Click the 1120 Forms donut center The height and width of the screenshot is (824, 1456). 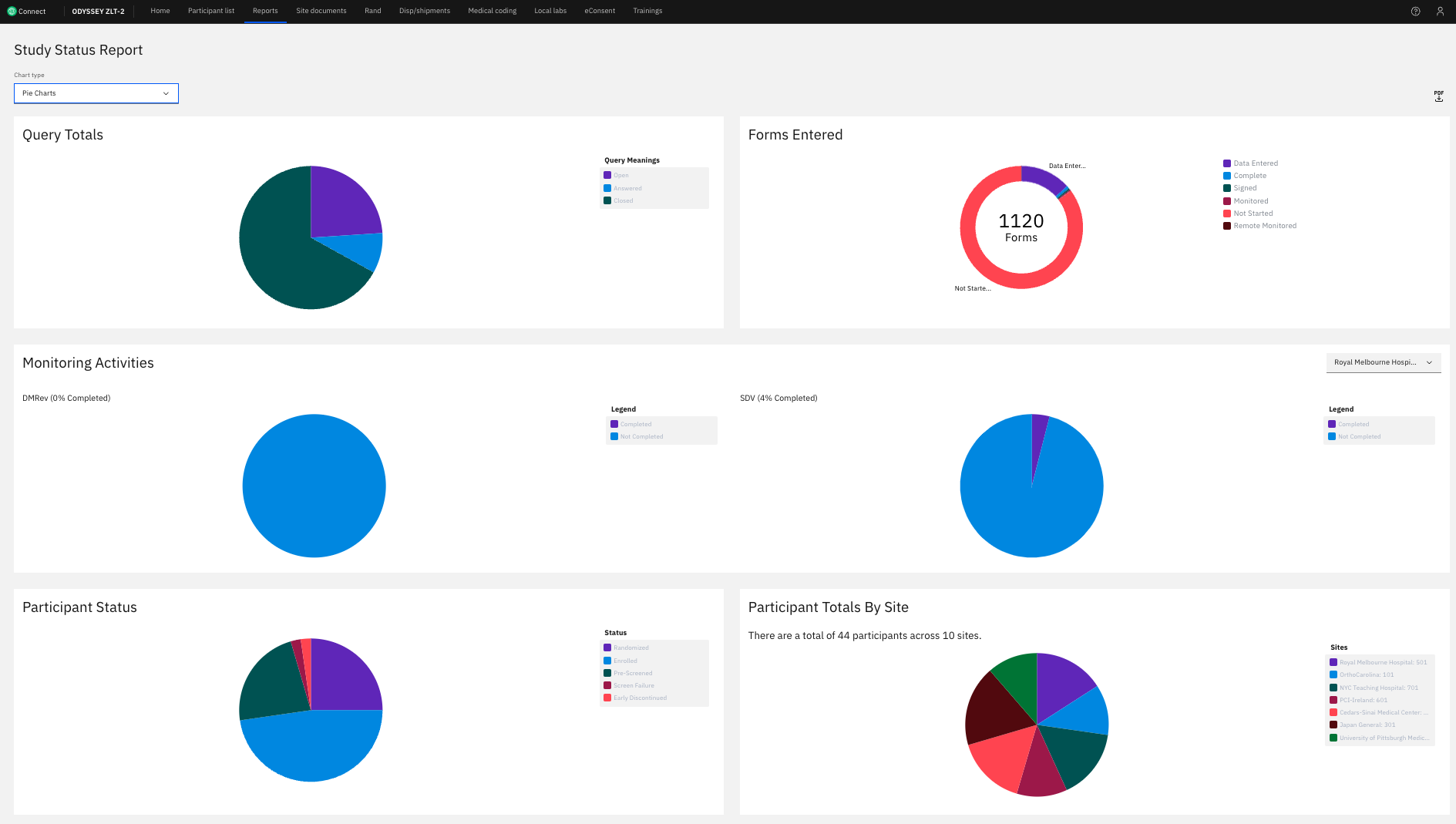[x=1021, y=227]
